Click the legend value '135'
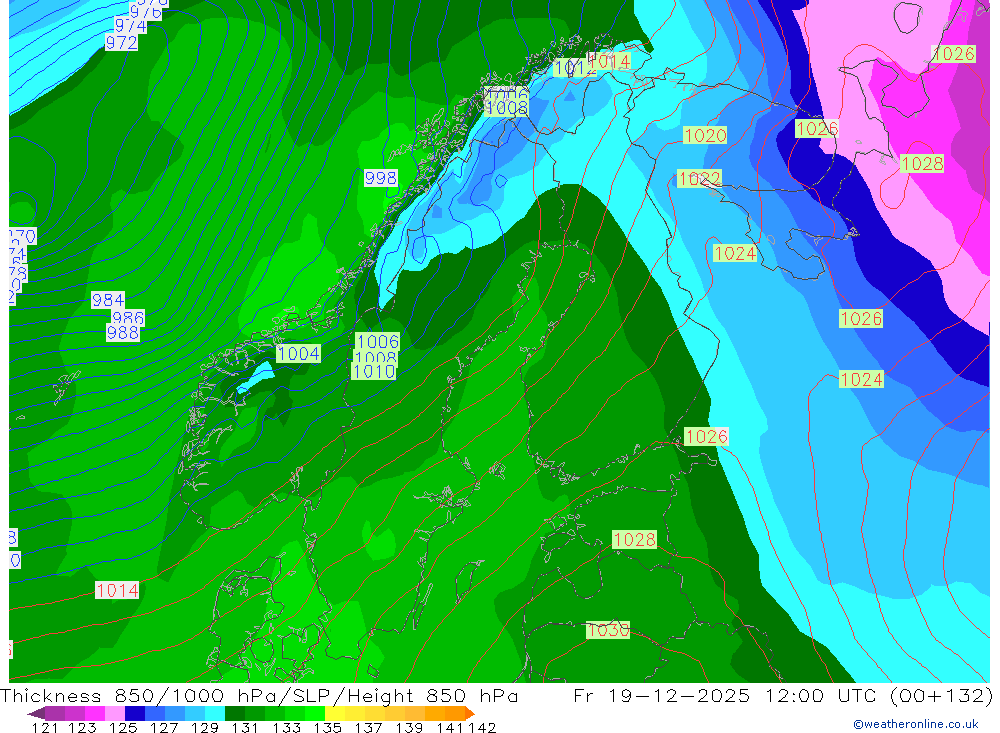 (x=327, y=727)
